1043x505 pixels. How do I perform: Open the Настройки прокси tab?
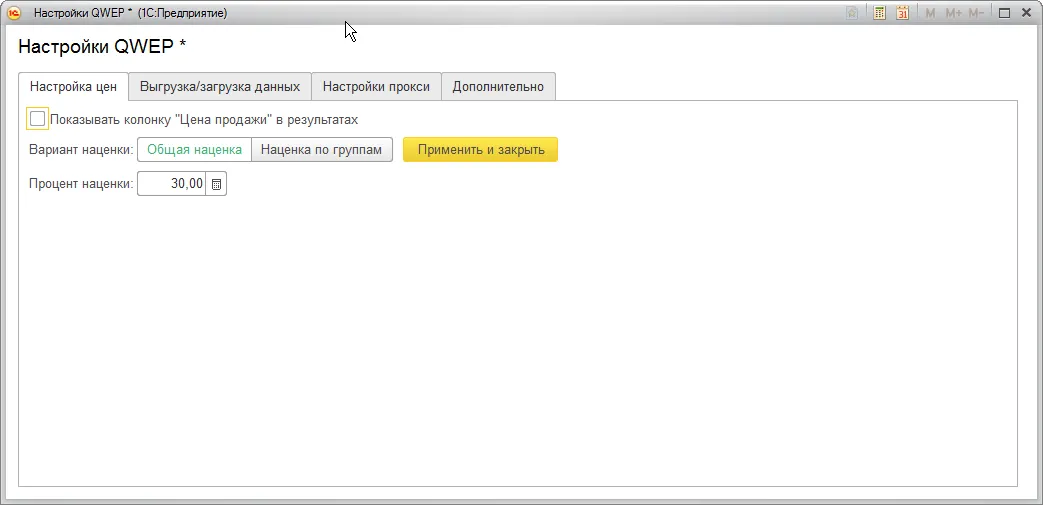coord(376,86)
